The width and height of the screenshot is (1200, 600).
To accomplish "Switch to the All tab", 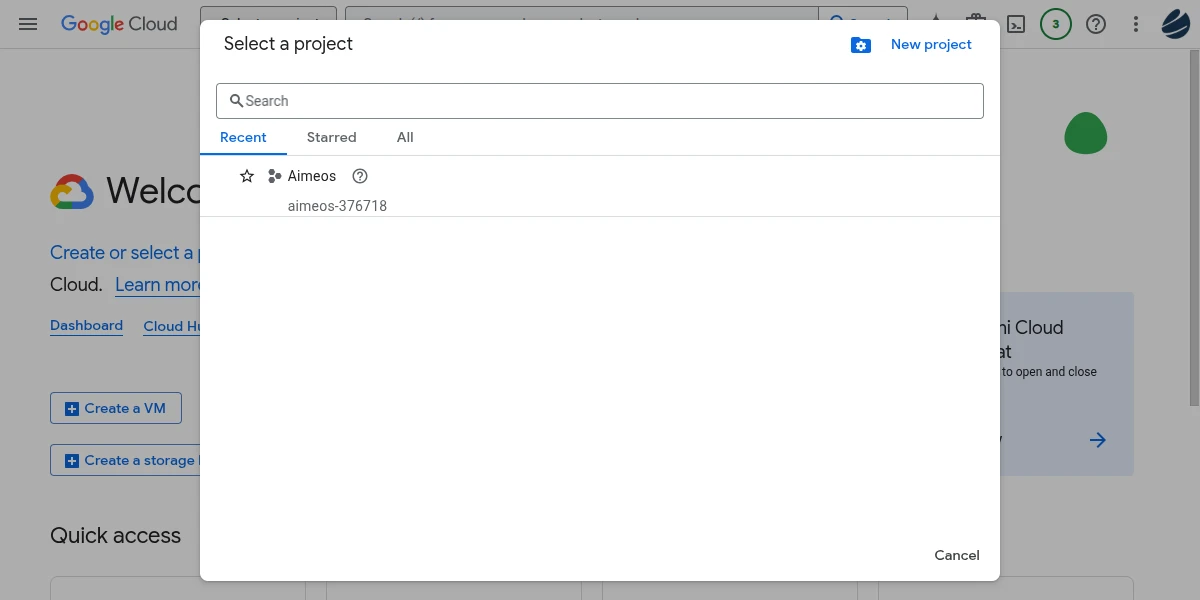I will pos(405,137).
